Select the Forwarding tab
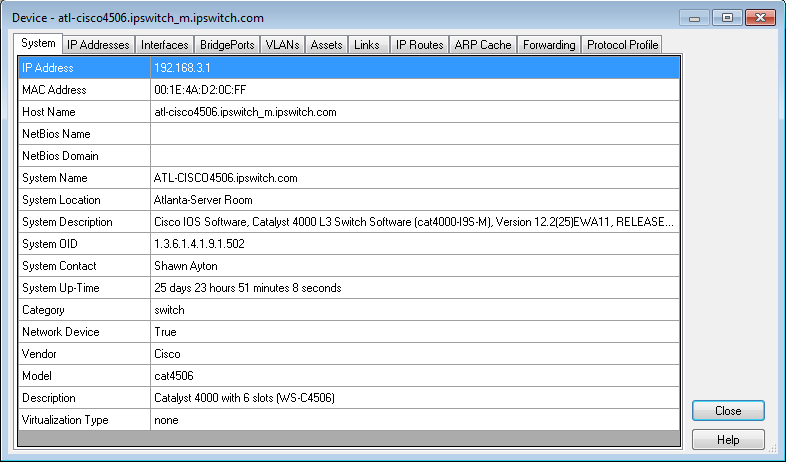Screen dimensions: 786x462 (x=549, y=45)
